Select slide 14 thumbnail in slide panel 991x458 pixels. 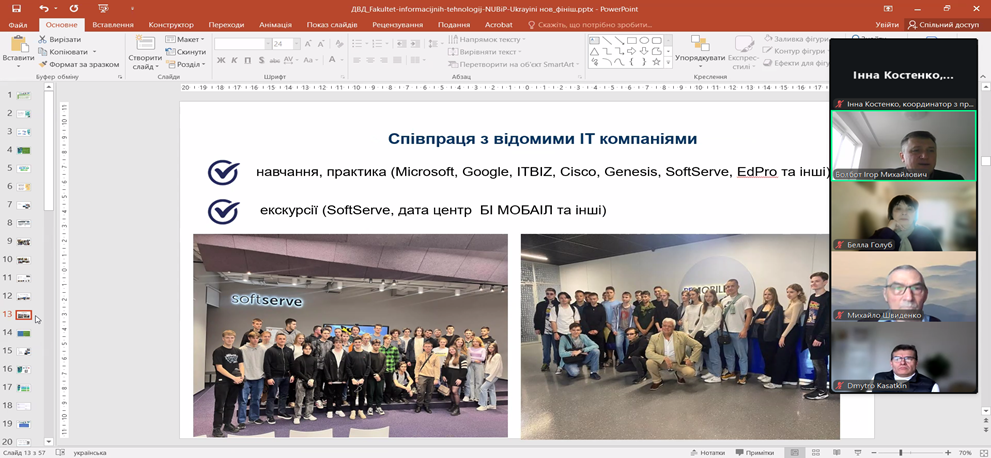click(23, 332)
